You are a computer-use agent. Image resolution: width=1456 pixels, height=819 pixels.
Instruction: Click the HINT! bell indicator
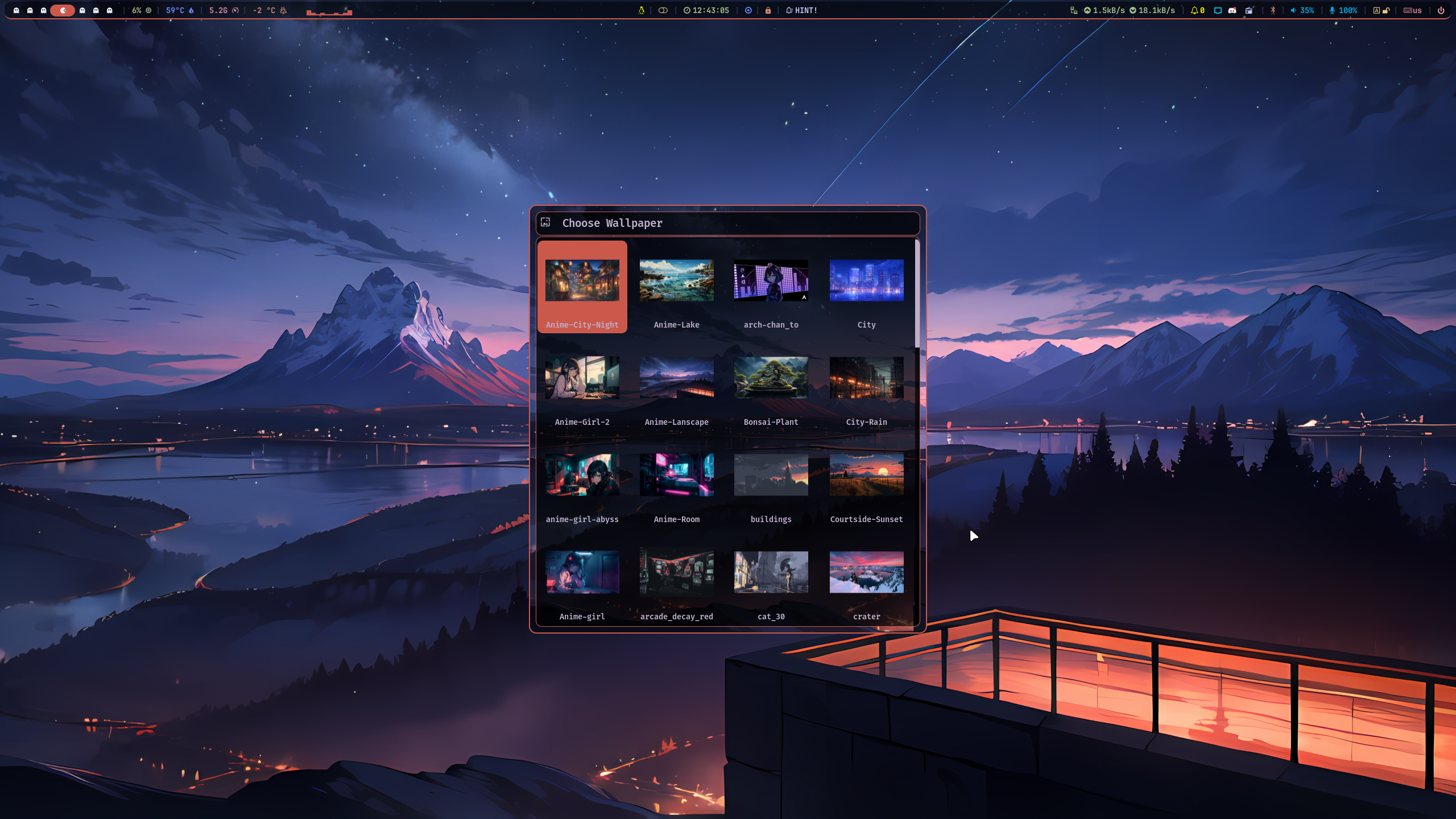pyautogui.click(x=801, y=10)
